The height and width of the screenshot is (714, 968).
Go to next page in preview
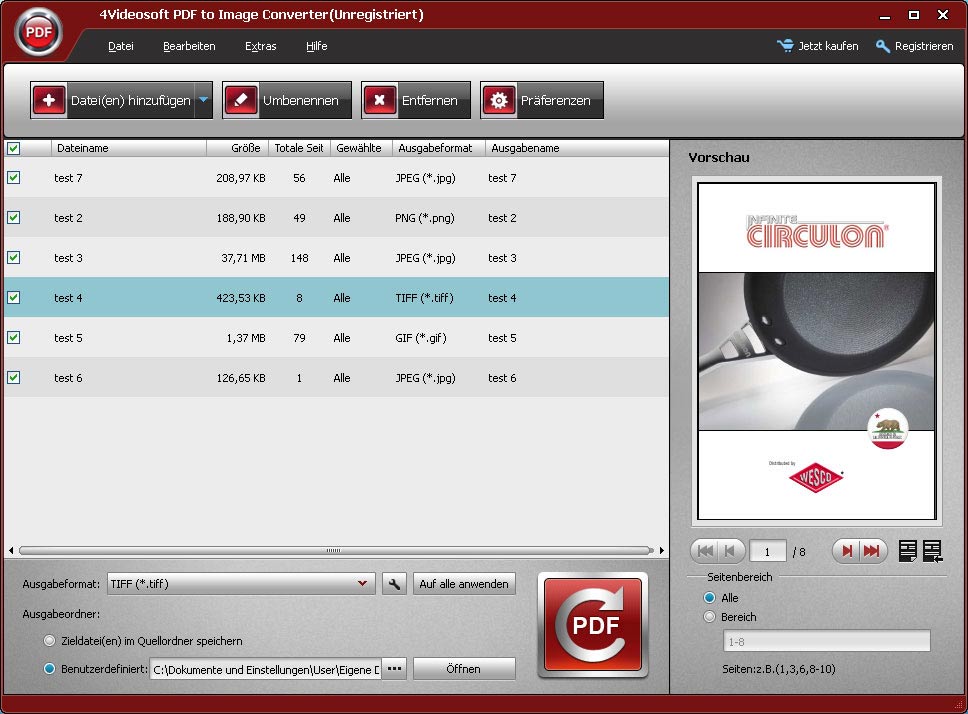(x=847, y=551)
